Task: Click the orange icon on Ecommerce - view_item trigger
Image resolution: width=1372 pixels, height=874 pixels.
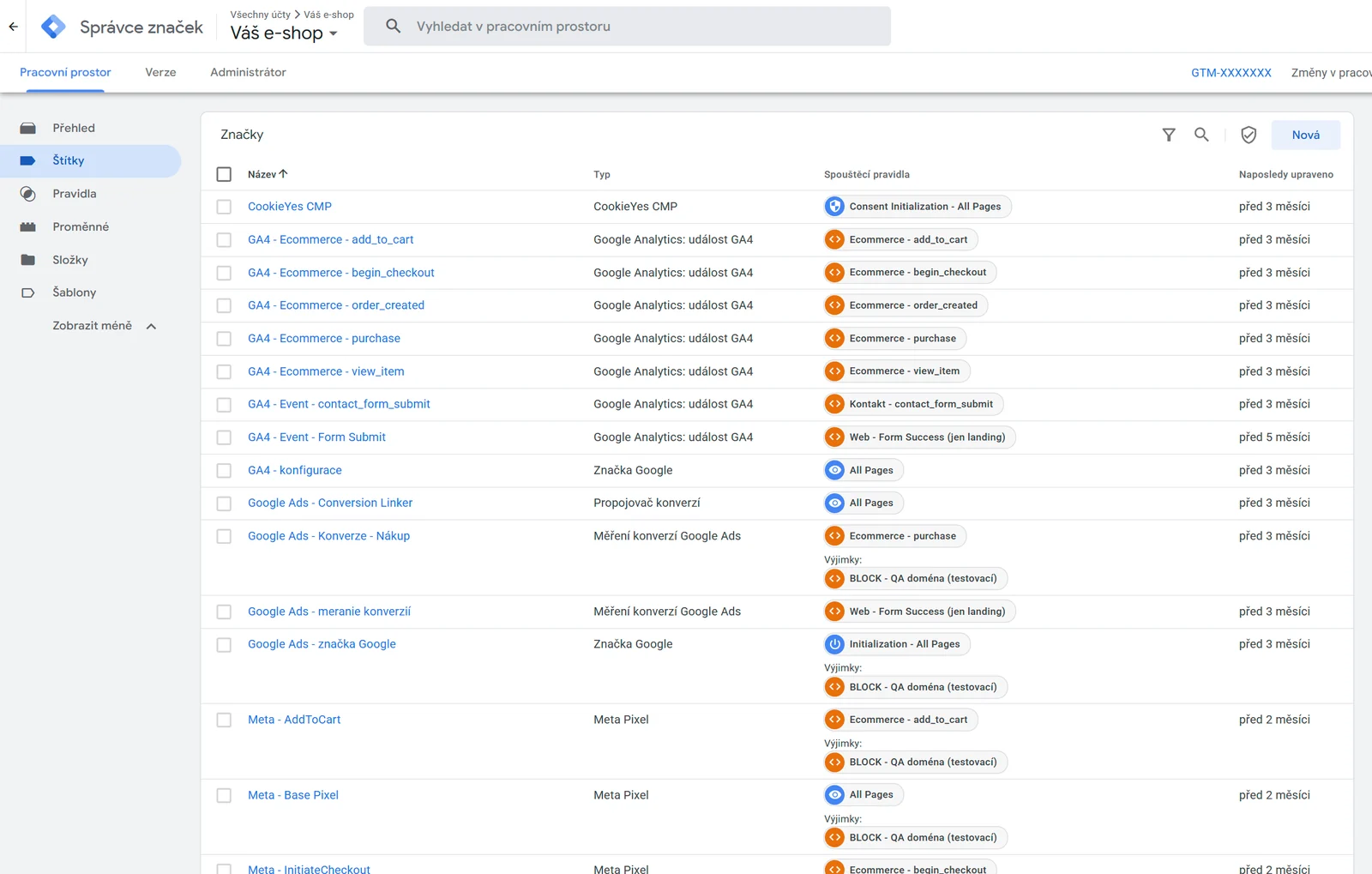Action: click(x=834, y=371)
